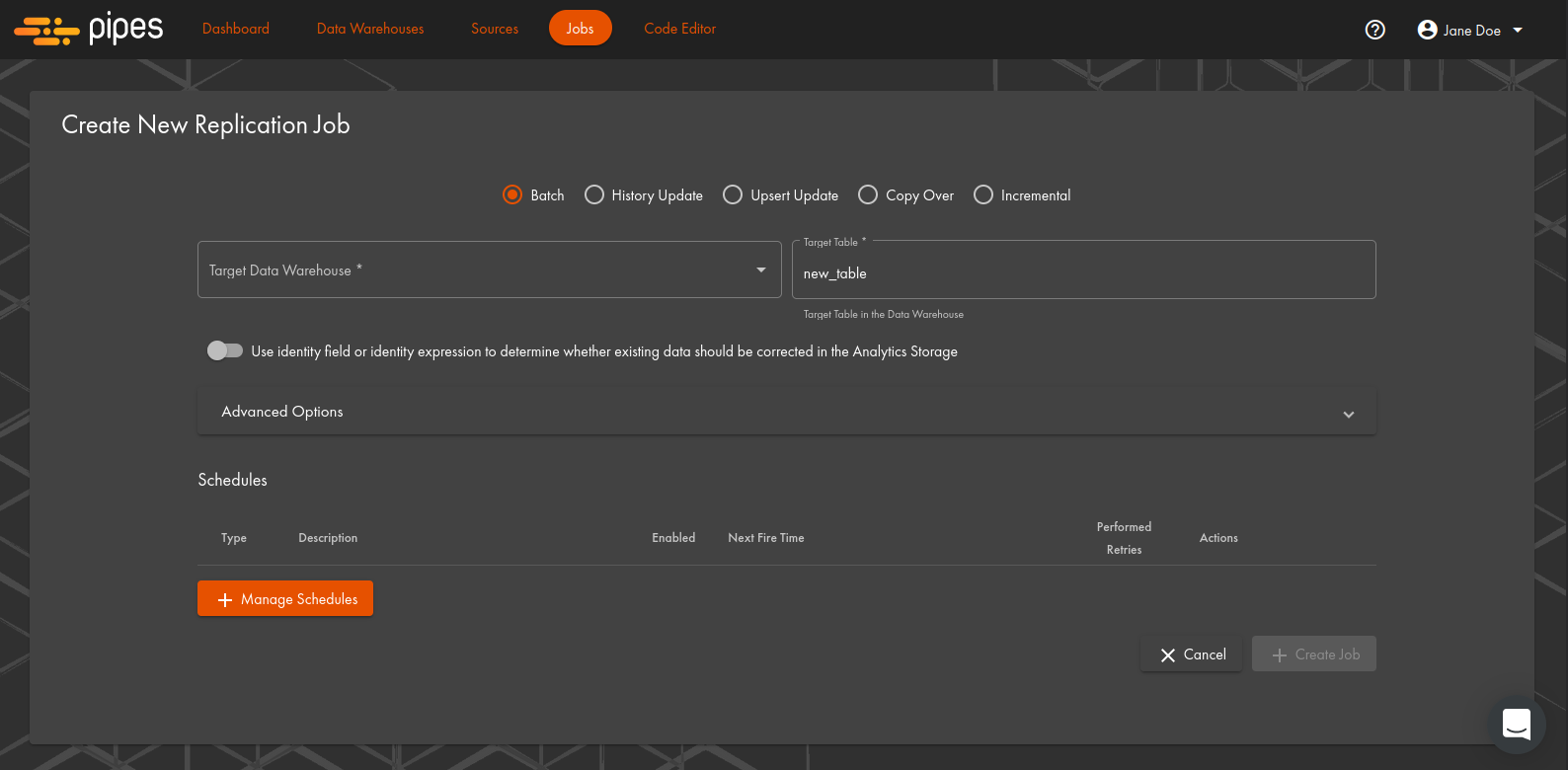Click the Jane Doe account avatar icon

1427,30
